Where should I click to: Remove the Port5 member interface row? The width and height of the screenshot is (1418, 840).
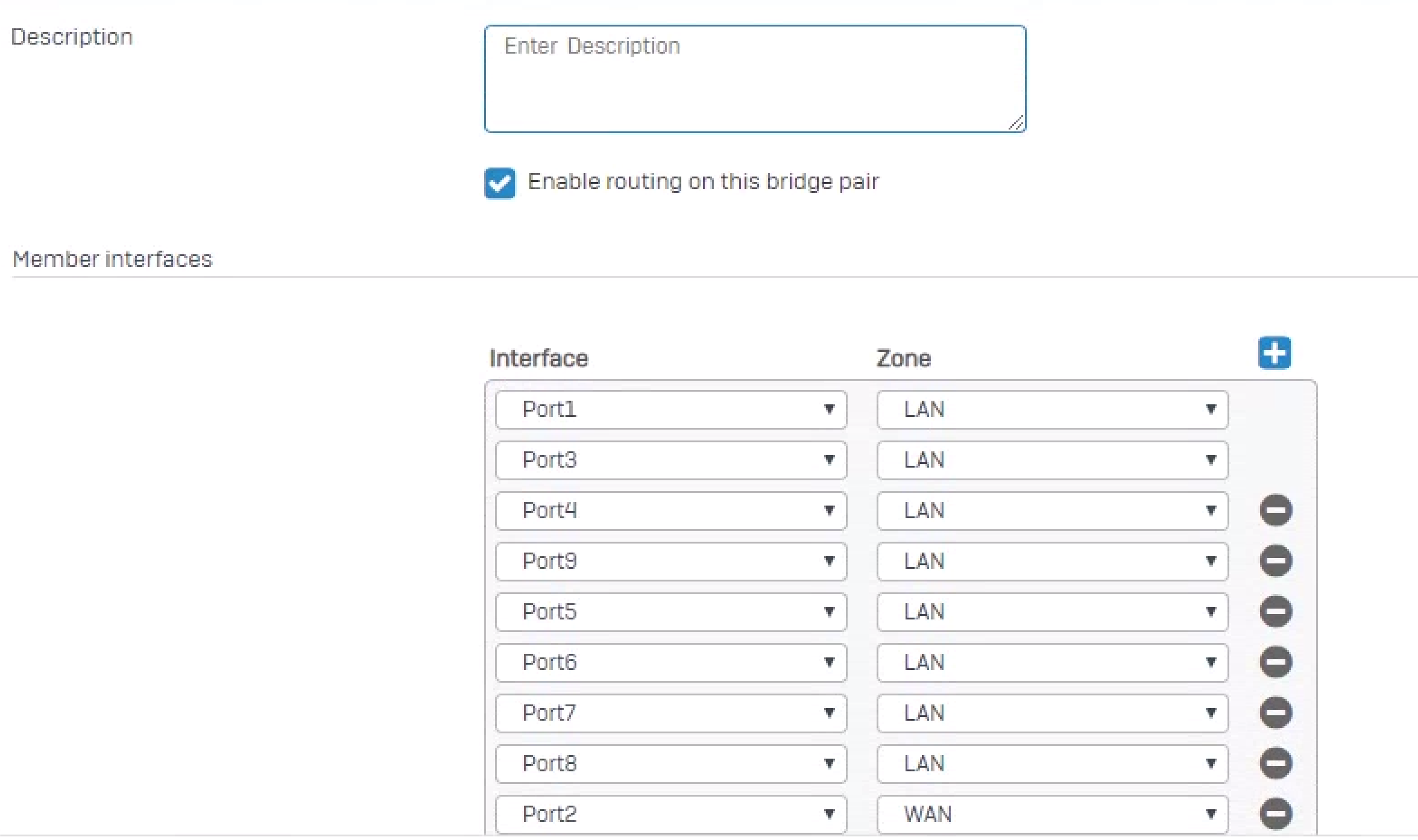coord(1276,612)
